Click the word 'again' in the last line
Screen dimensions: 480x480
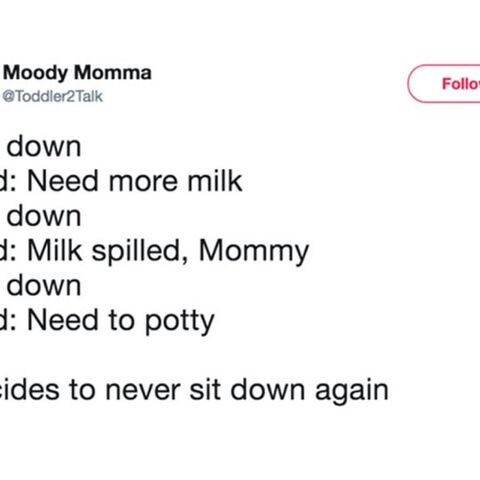pos(352,393)
